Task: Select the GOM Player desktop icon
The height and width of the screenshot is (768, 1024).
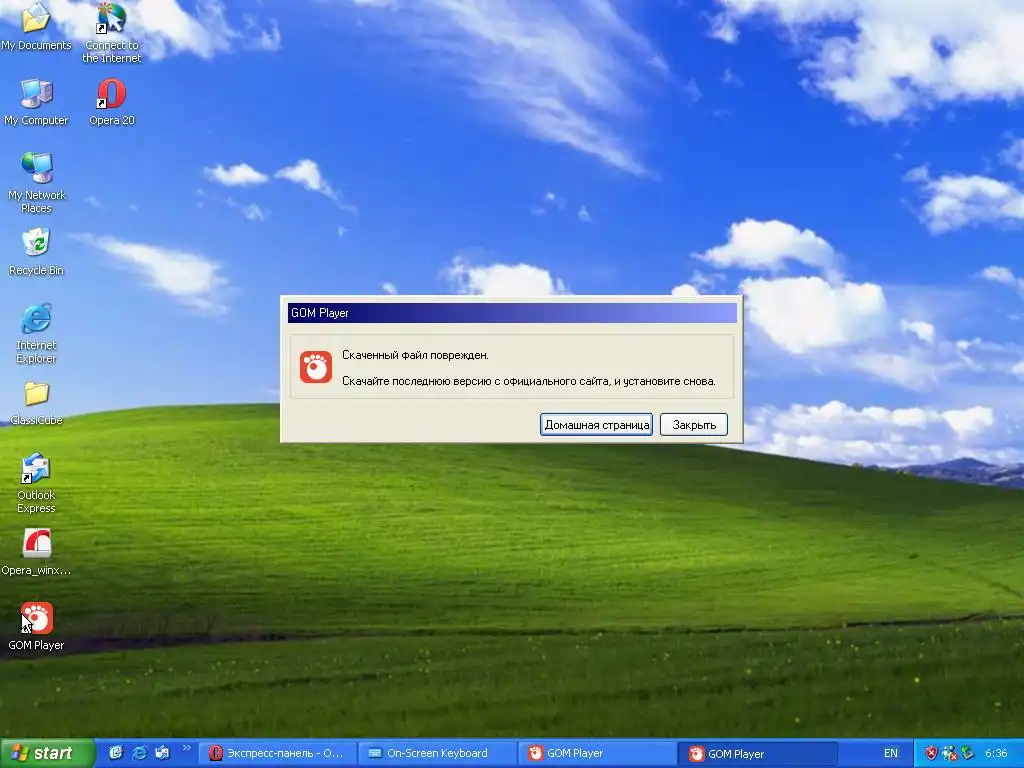Action: click(36, 627)
